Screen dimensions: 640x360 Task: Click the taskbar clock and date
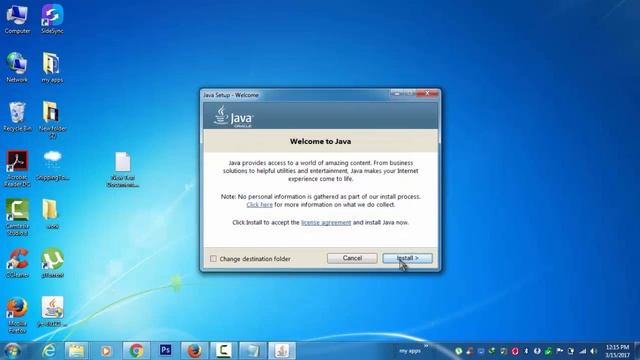(x=618, y=351)
